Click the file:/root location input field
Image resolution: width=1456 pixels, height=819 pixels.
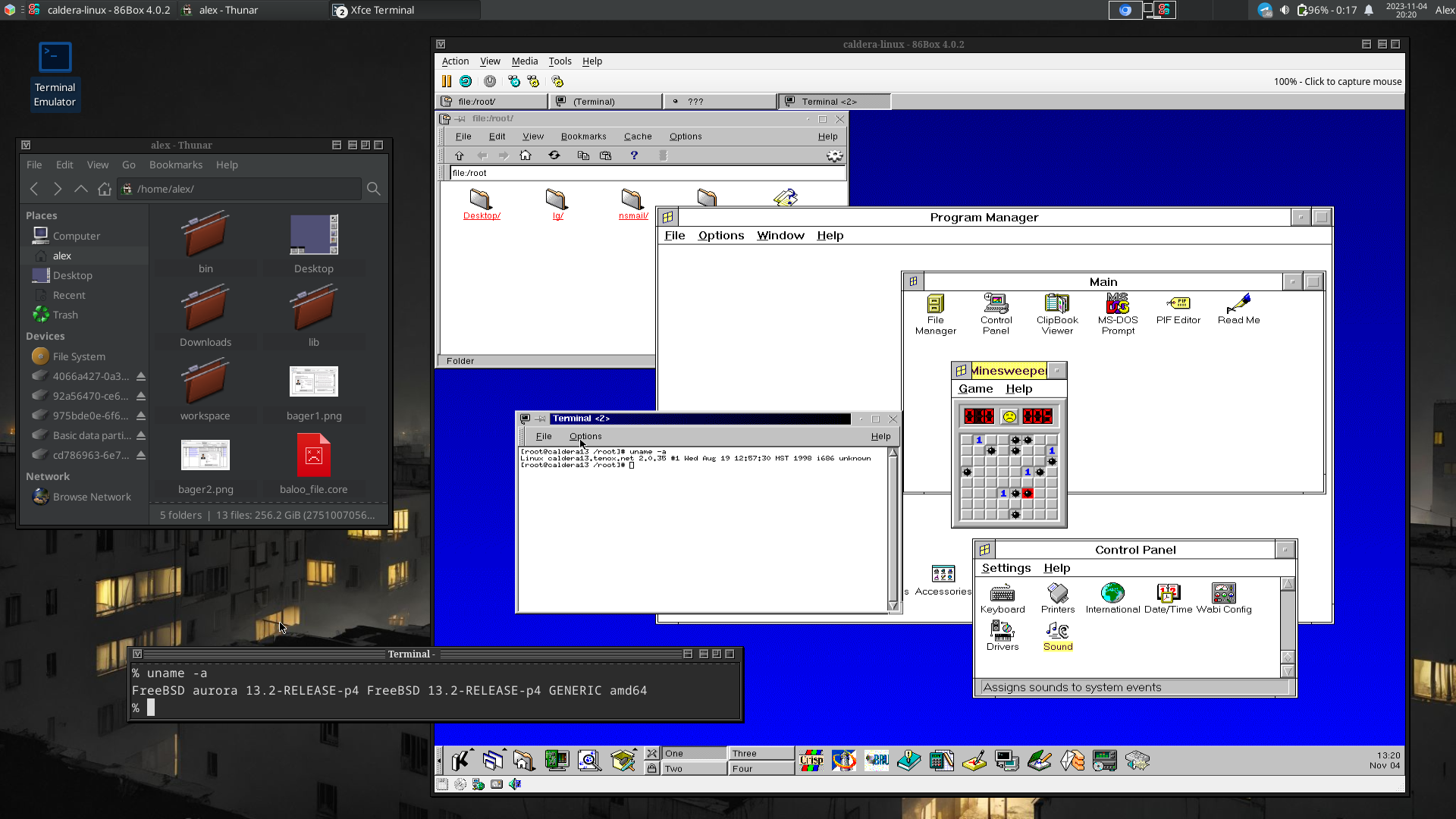coord(647,173)
